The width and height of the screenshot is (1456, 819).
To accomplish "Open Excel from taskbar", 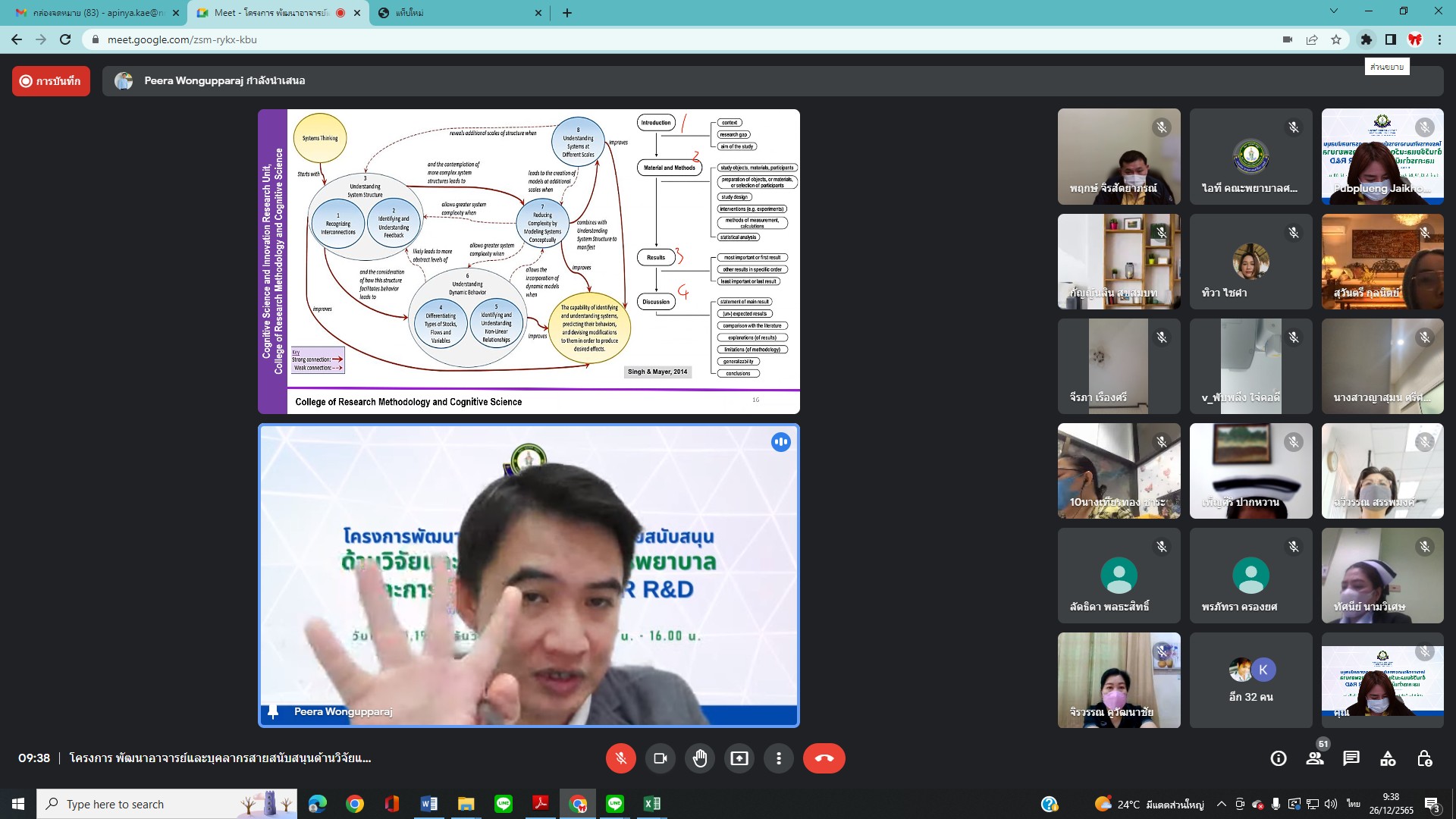I will pyautogui.click(x=652, y=804).
